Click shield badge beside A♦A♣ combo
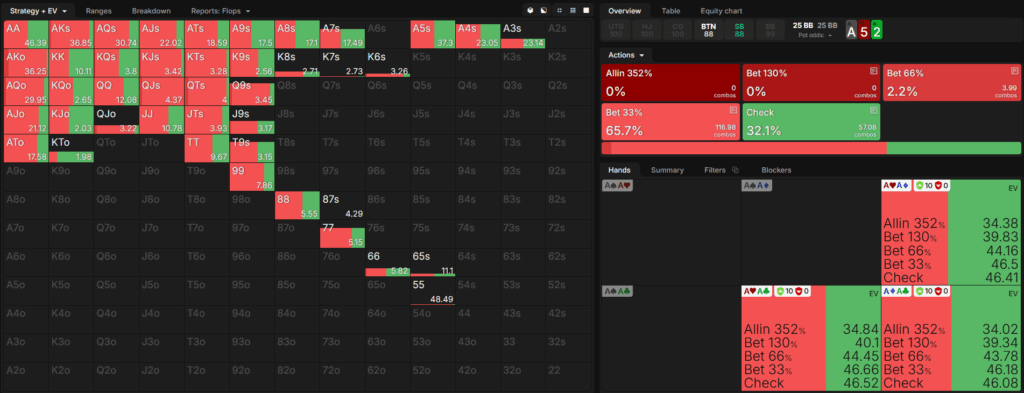Image resolution: width=1024 pixels, height=393 pixels. (x=932, y=291)
